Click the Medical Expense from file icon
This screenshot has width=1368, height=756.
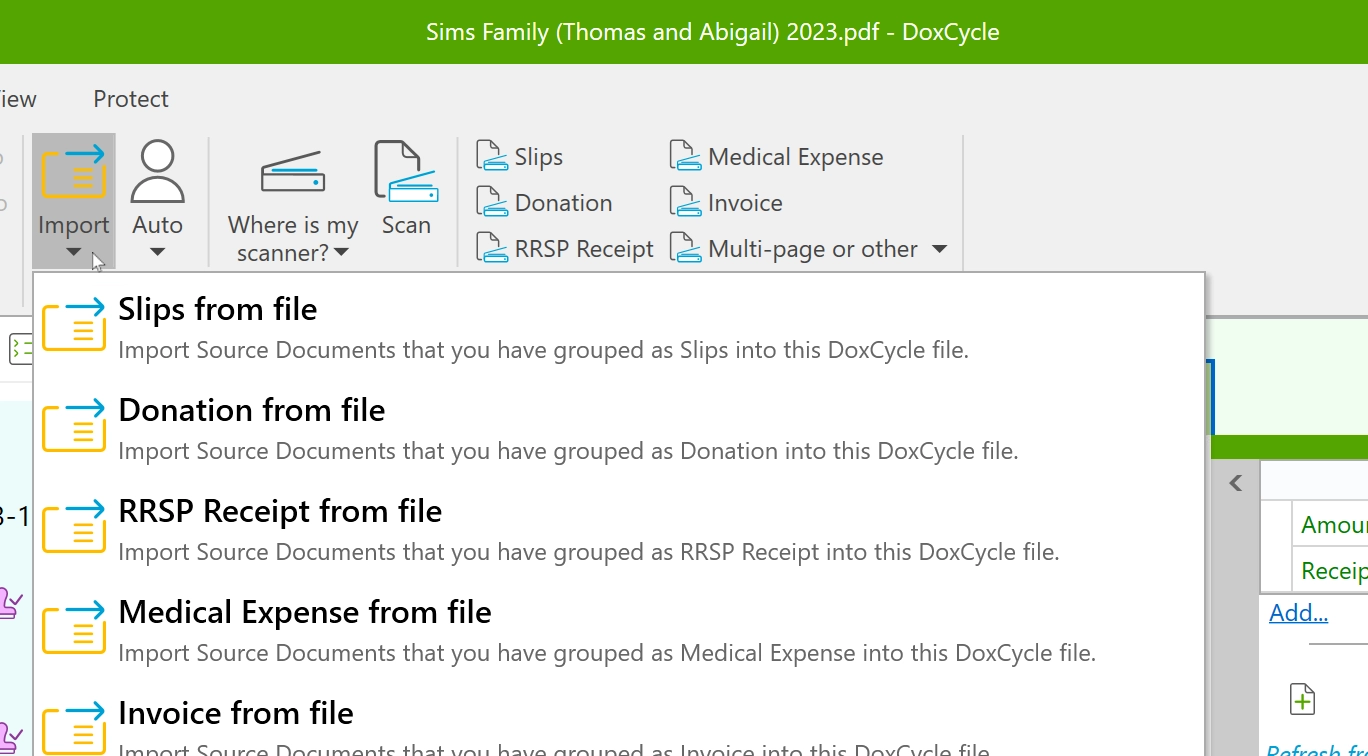click(x=74, y=626)
